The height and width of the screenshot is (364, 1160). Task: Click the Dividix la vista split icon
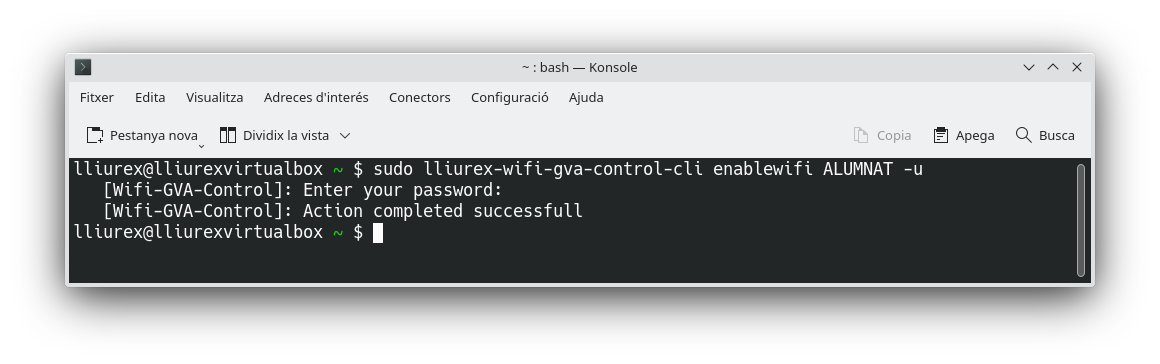point(228,135)
